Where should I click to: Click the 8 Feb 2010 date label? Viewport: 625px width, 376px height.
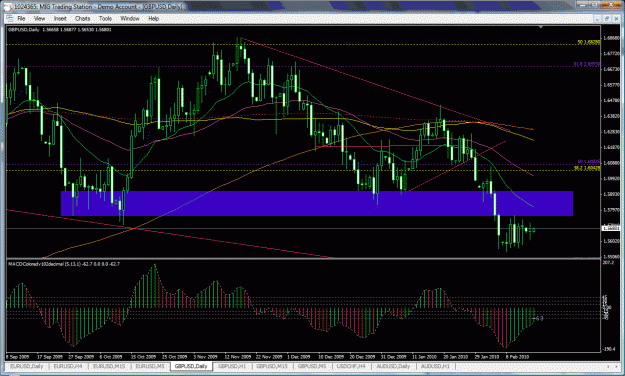point(517,357)
